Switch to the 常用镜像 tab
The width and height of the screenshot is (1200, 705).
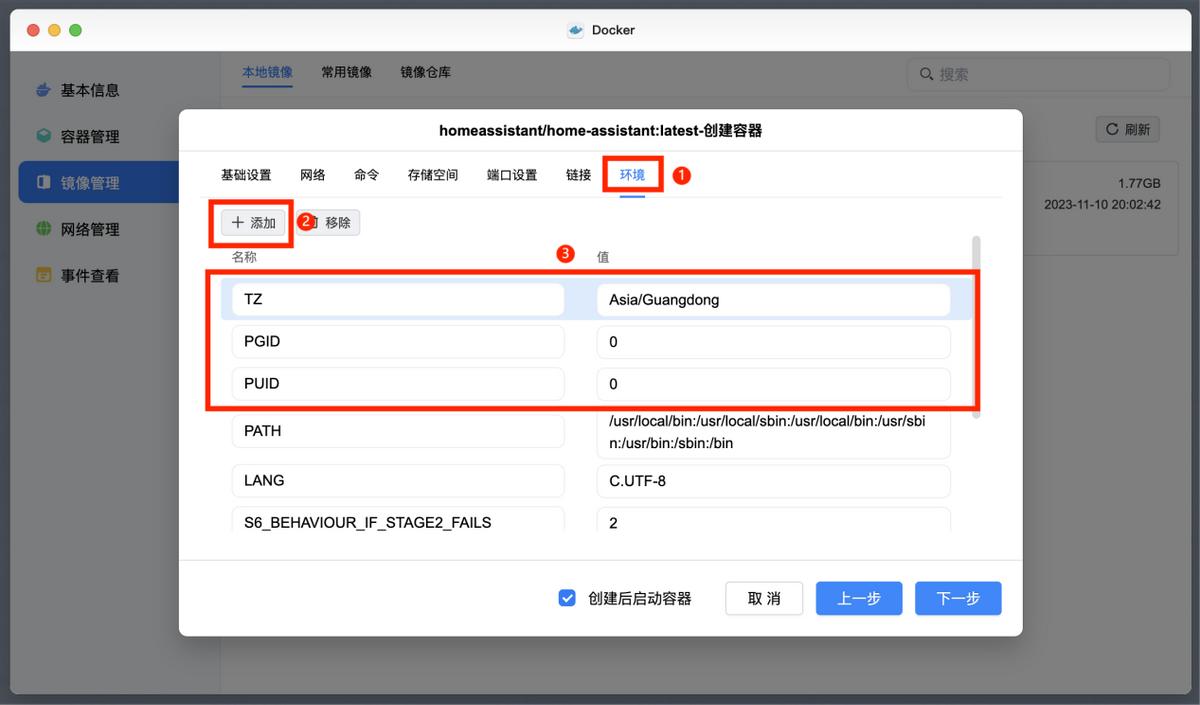tap(346, 72)
